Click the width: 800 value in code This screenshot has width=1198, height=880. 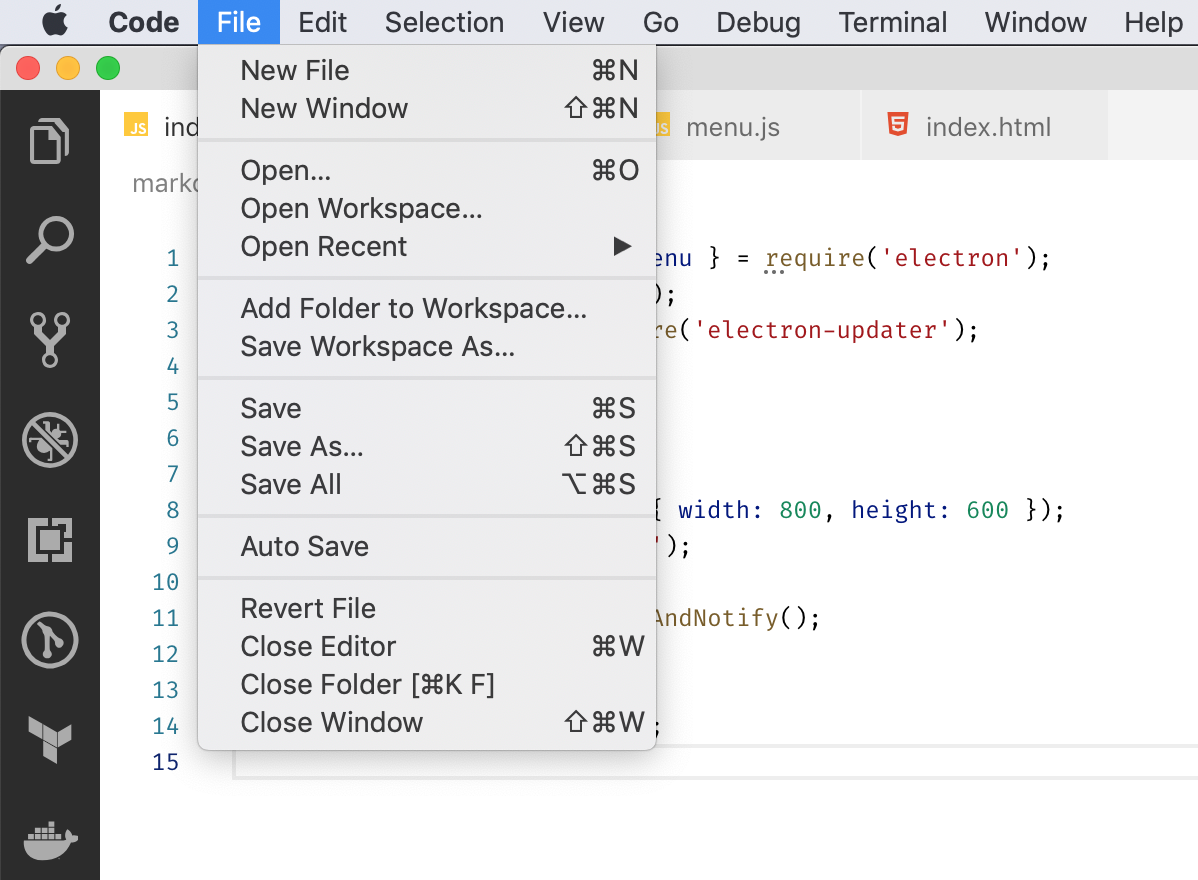click(750, 510)
